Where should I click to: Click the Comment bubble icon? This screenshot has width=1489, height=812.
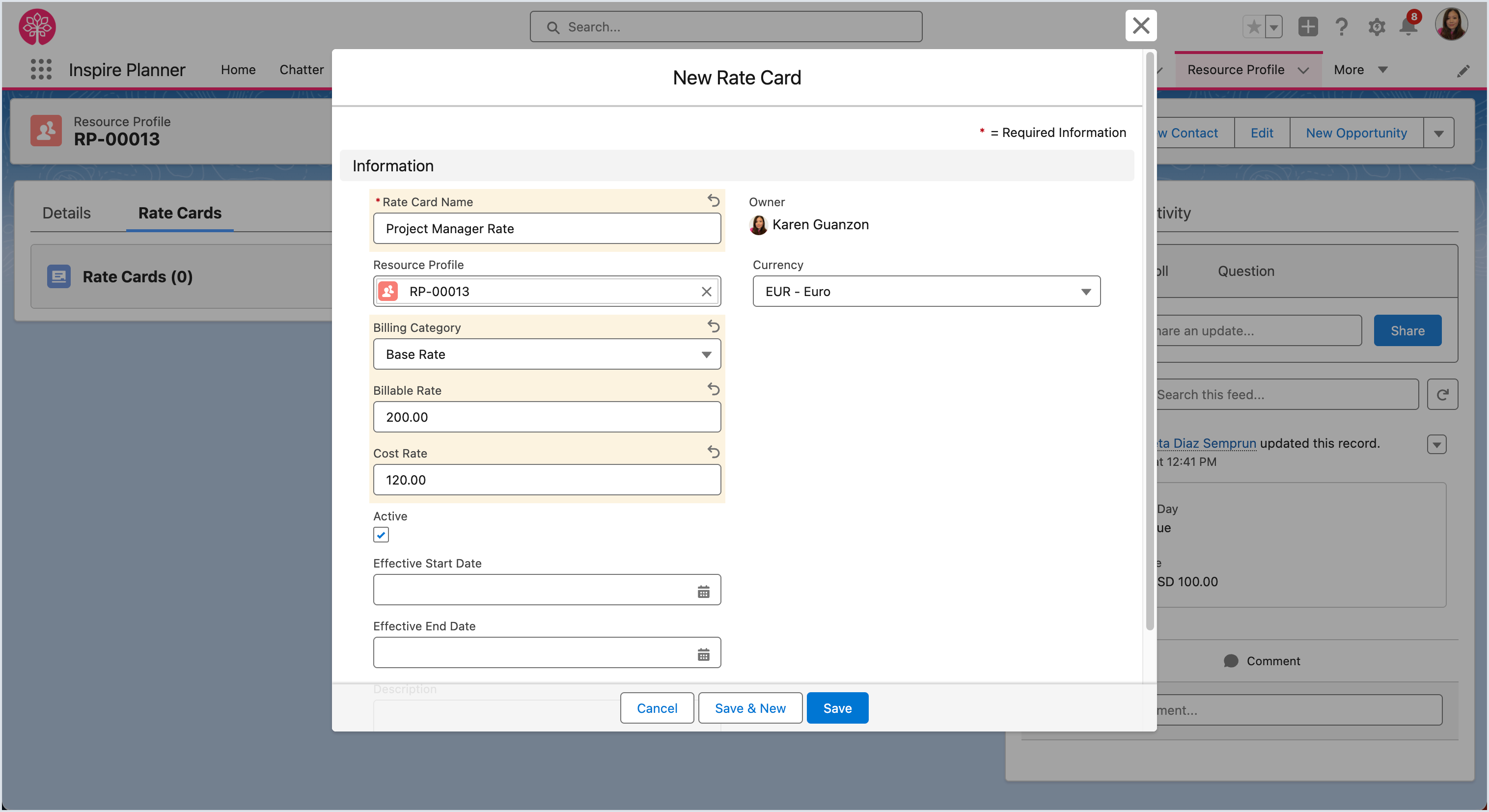(x=1231, y=661)
